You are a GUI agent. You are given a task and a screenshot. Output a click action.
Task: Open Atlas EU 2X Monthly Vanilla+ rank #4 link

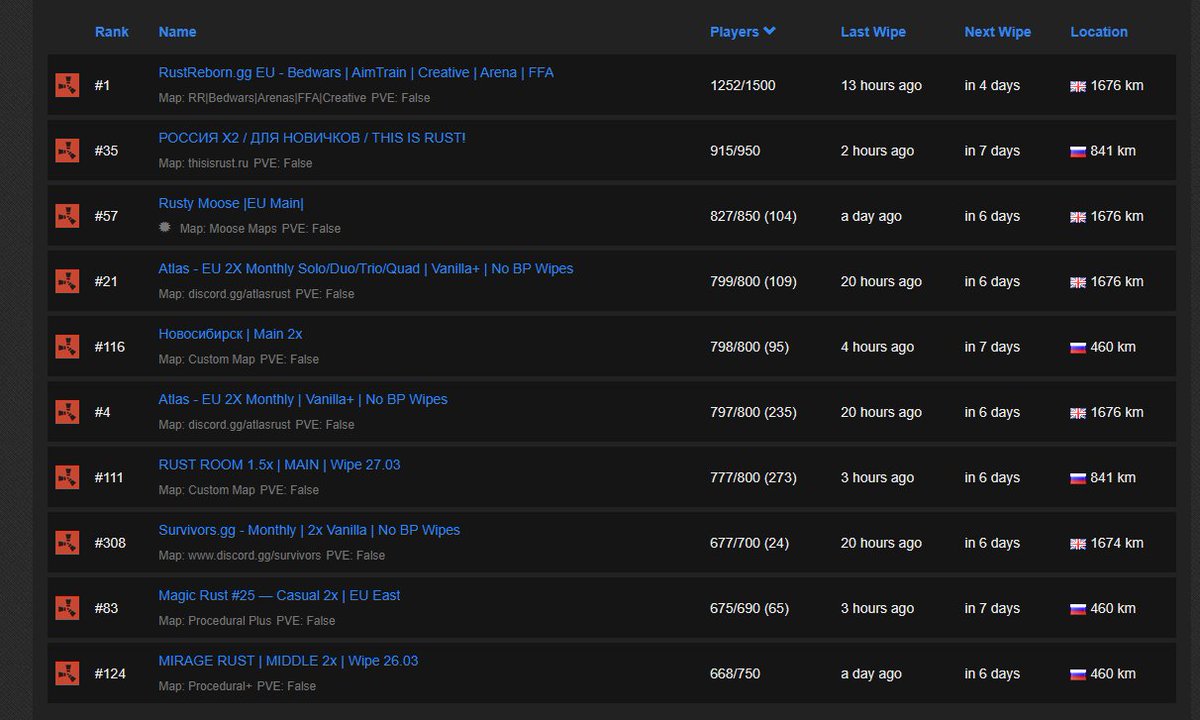pyautogui.click(x=303, y=399)
